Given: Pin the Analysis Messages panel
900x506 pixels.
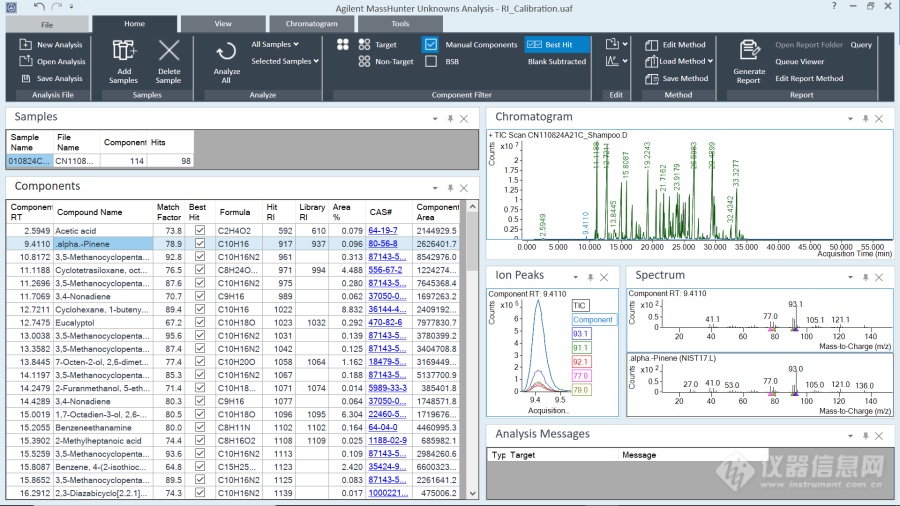Looking at the screenshot, I should click(866, 436).
